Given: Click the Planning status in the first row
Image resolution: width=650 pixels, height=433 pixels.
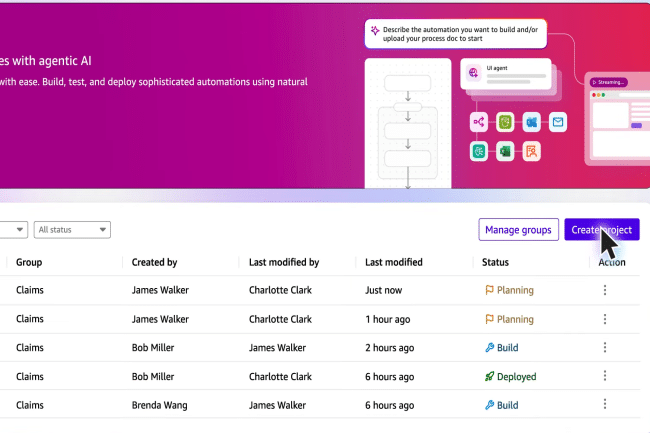Looking at the screenshot, I should (x=509, y=291).
